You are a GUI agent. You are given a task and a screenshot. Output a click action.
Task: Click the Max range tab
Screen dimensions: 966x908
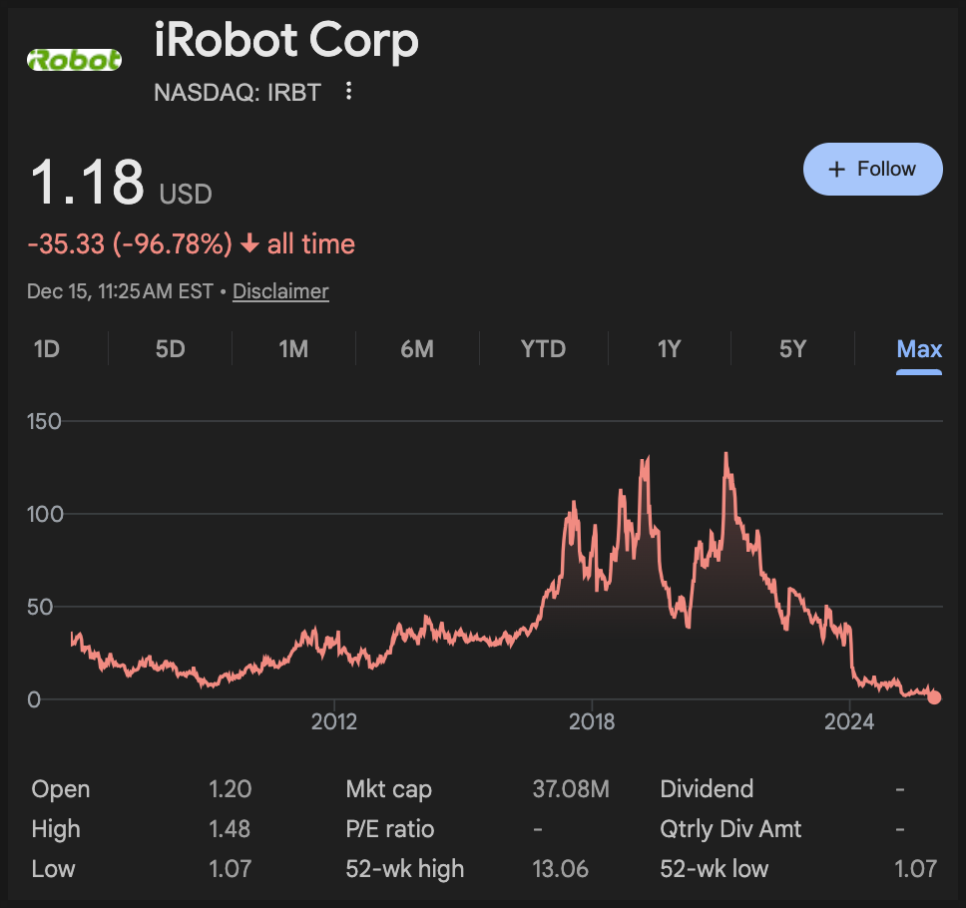(919, 349)
